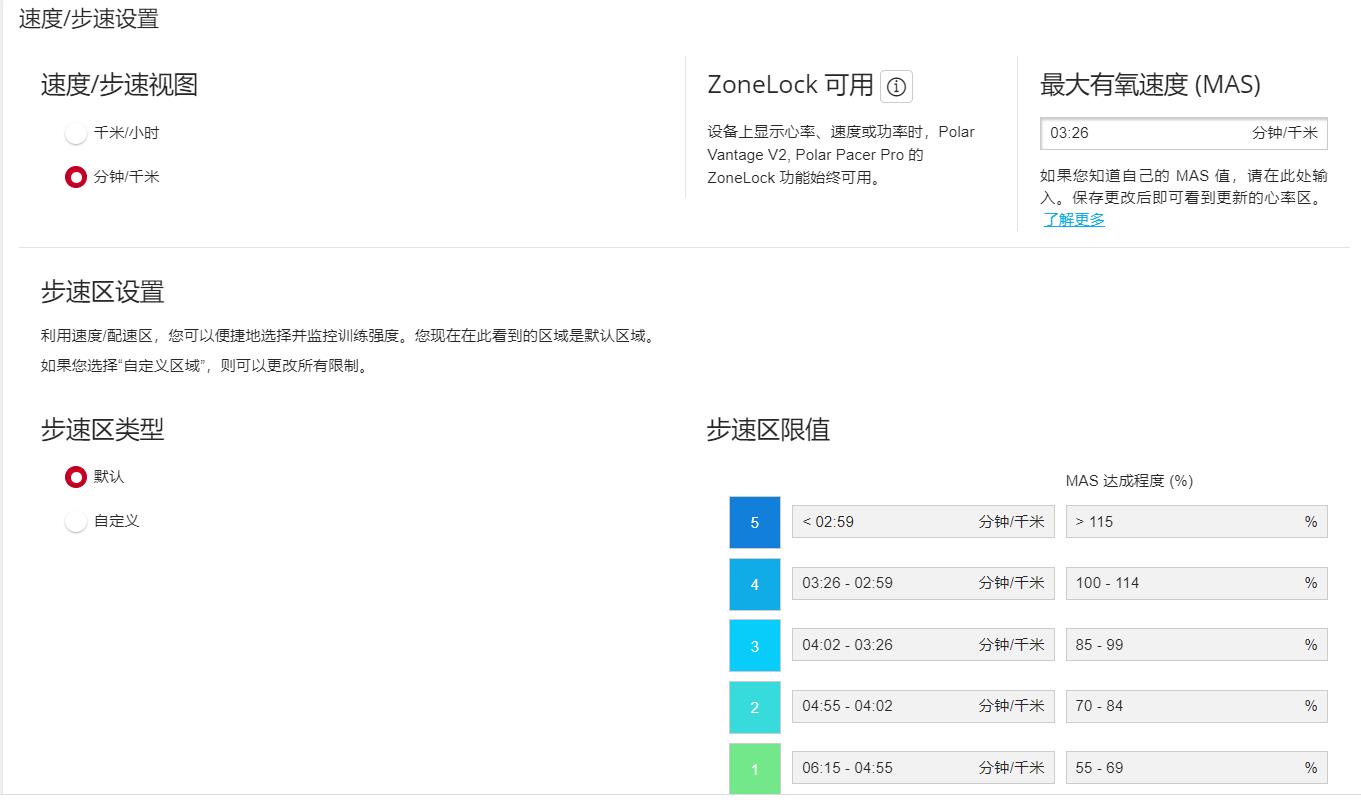Click the green zone 1 square
The width and height of the screenshot is (1361, 803).
pos(755,768)
